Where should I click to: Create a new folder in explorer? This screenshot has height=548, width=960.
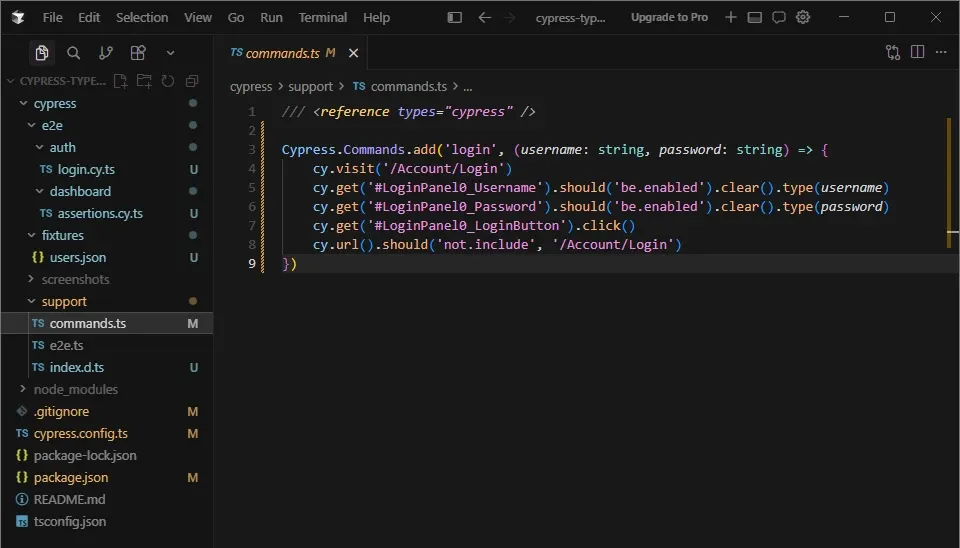point(144,81)
